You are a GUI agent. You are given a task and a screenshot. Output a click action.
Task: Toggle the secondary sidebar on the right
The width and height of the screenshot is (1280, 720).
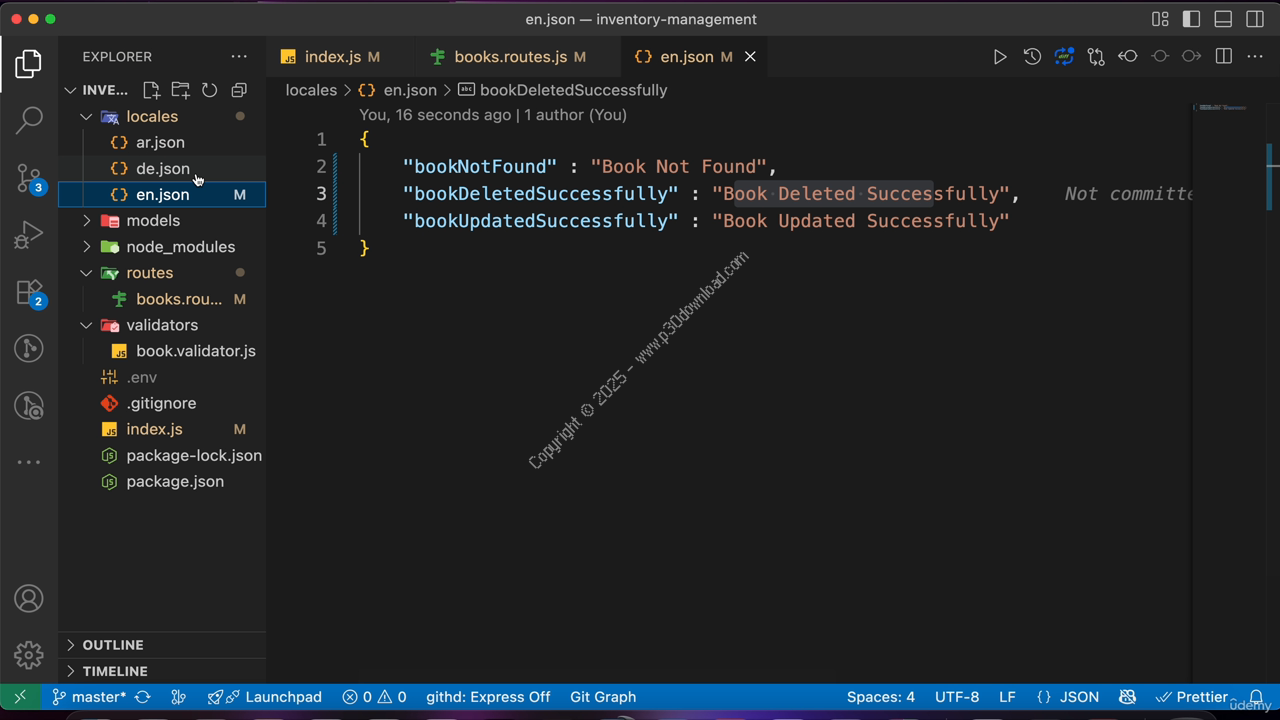tap(1255, 19)
